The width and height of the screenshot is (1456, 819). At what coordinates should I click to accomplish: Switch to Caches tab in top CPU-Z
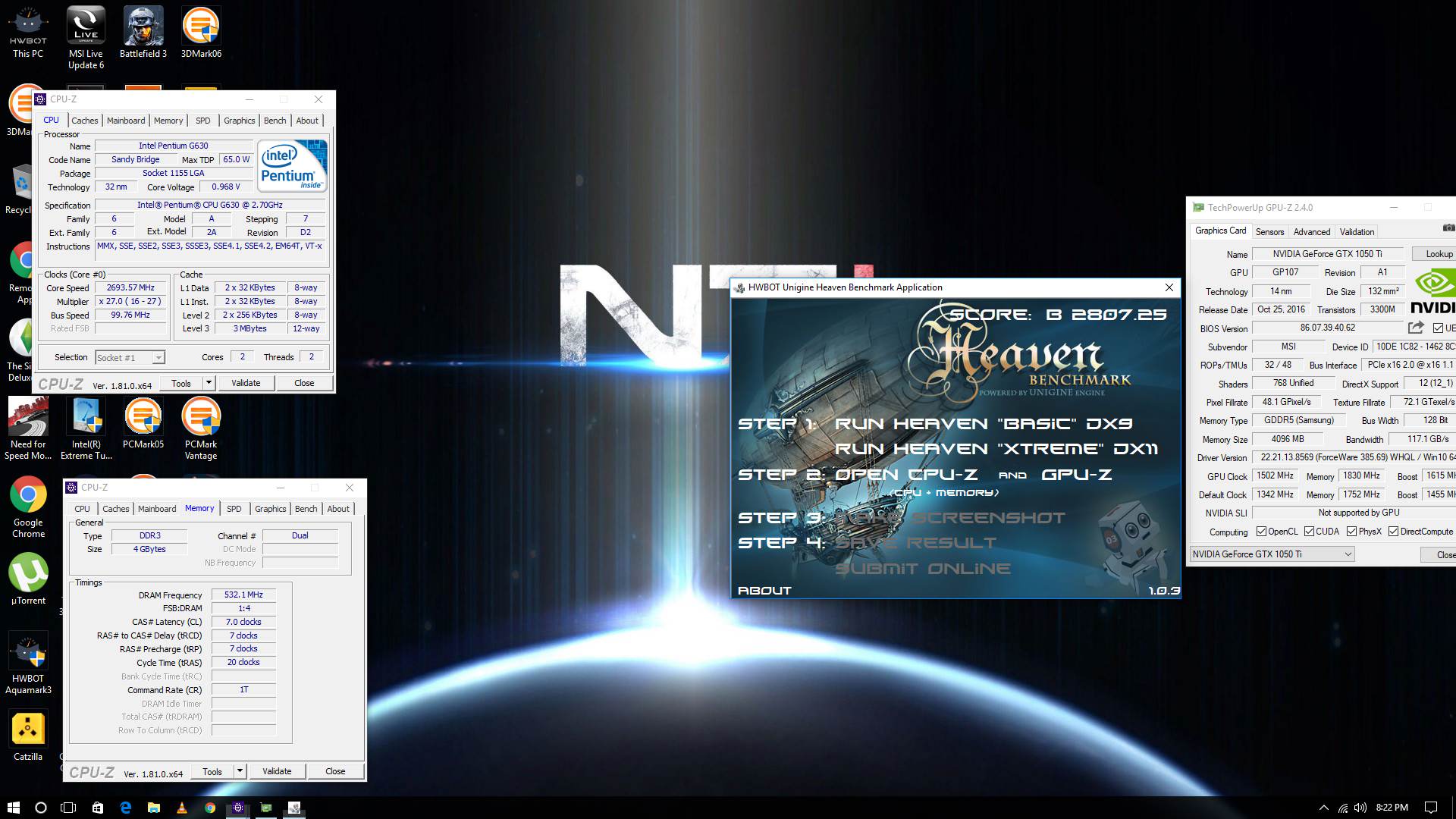[85, 121]
